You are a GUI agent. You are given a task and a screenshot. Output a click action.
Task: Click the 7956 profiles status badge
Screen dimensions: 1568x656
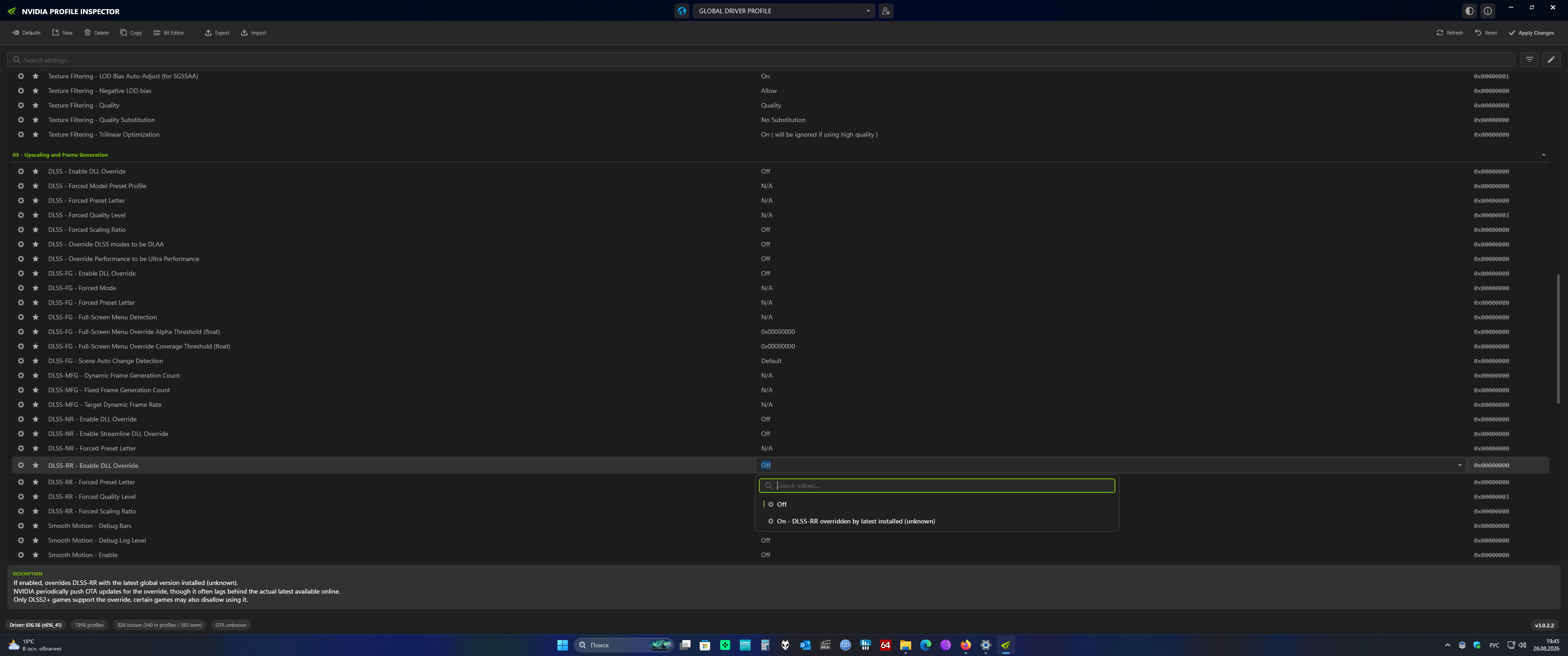point(89,625)
